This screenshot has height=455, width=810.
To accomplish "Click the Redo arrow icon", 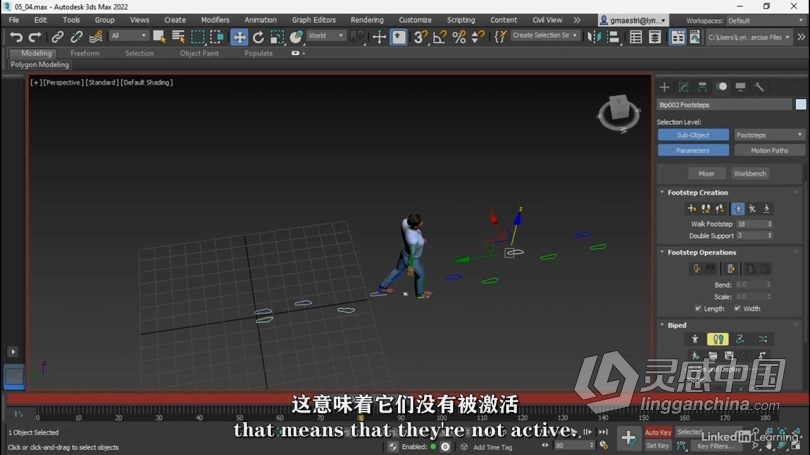I will point(35,37).
